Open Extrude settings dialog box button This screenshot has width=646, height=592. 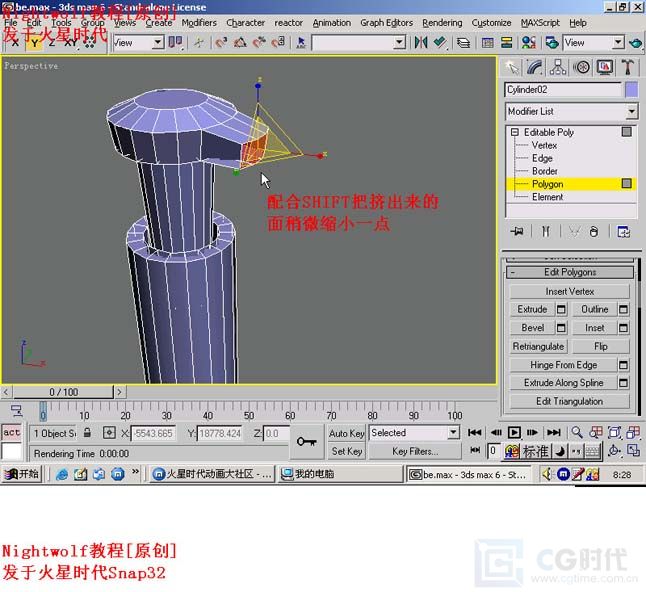[x=561, y=309]
